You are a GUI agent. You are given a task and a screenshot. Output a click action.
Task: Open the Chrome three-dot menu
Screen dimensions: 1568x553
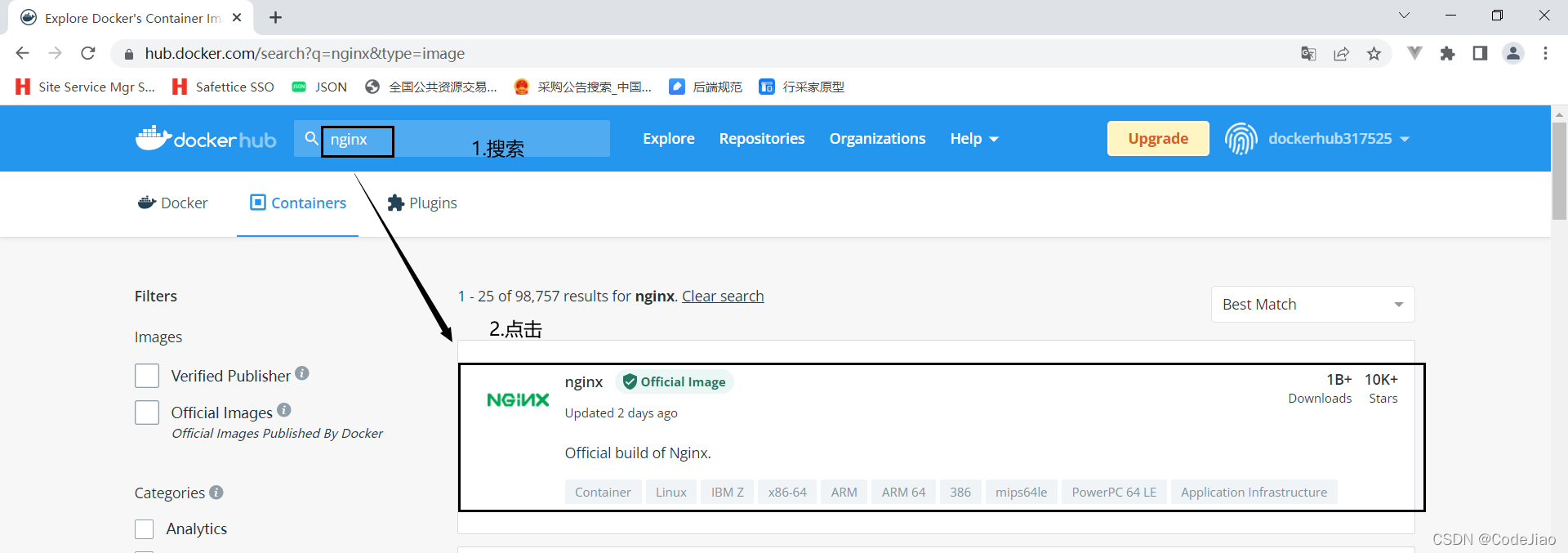point(1545,54)
